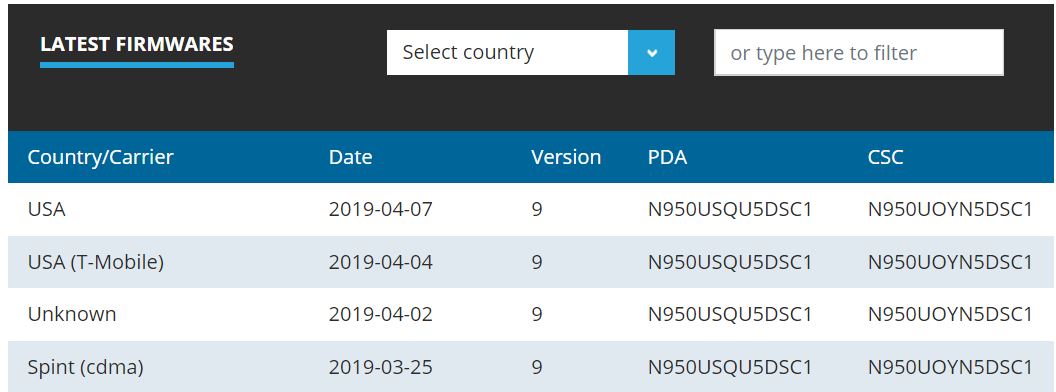Click the 2019-03-25 date entry

coord(381,367)
